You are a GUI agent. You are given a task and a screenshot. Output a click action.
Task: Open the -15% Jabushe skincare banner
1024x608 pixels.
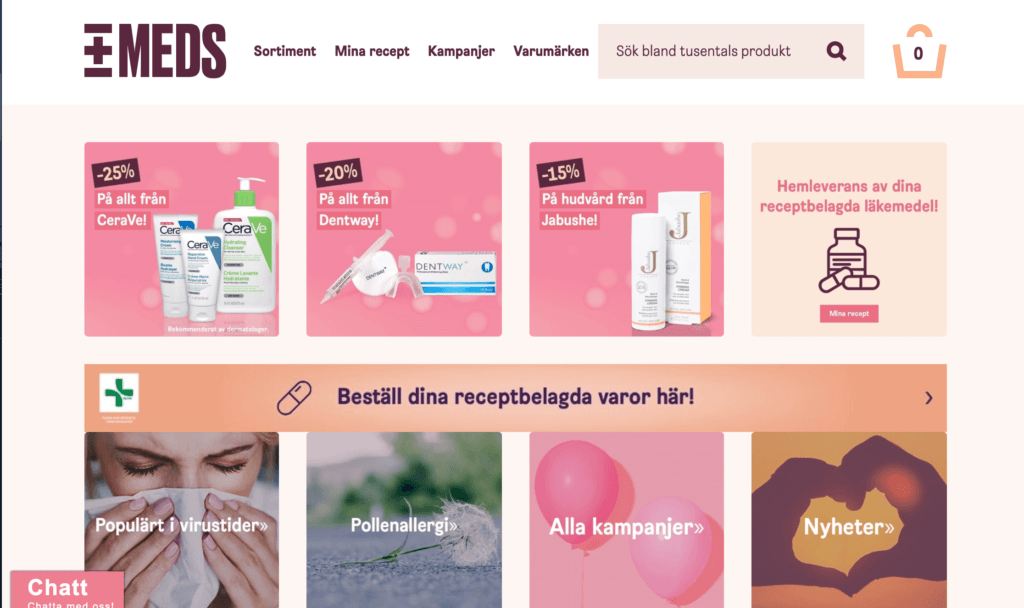click(x=626, y=239)
